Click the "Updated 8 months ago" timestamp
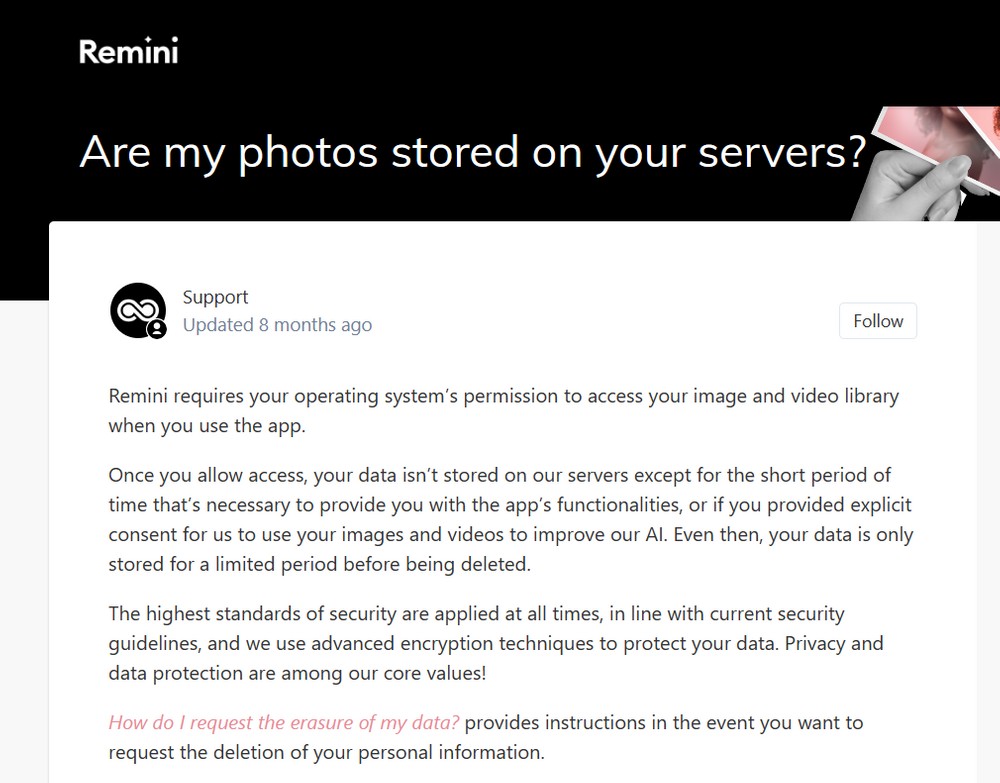 pos(277,325)
